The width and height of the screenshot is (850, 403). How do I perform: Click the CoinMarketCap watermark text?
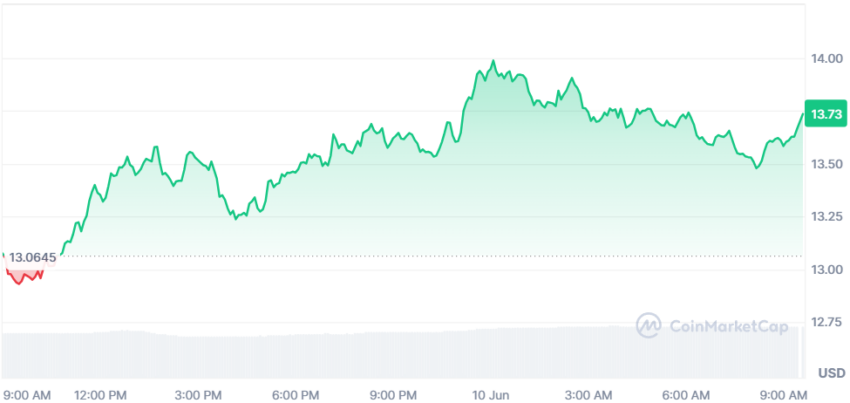(x=729, y=326)
